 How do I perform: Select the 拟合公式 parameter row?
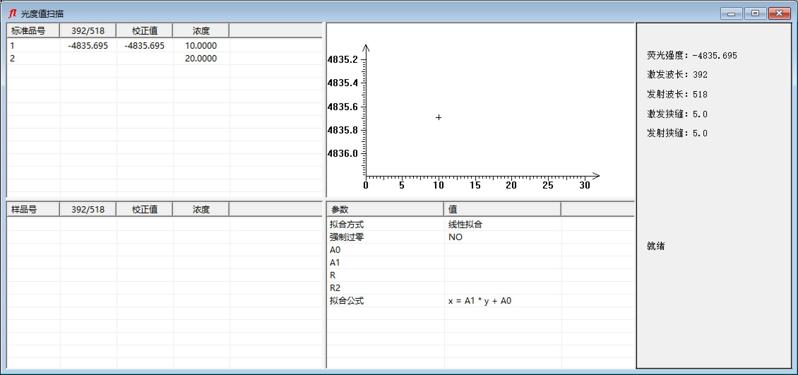click(480, 301)
